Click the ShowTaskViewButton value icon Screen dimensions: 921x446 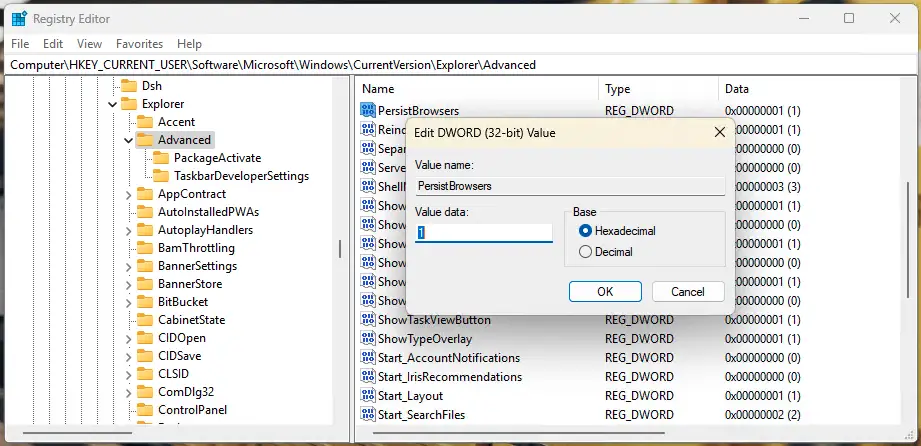[x=368, y=320]
